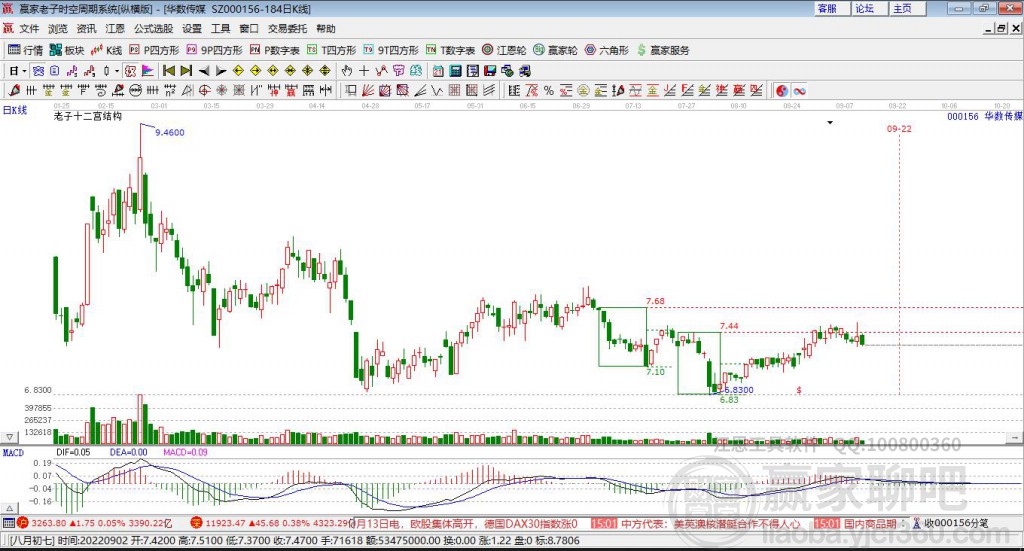Open the 文件 menu

(x=29, y=29)
